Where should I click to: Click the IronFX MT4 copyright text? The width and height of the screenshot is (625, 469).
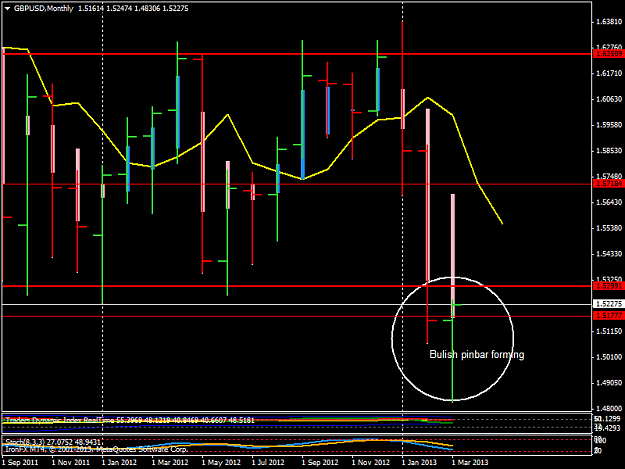(96, 449)
